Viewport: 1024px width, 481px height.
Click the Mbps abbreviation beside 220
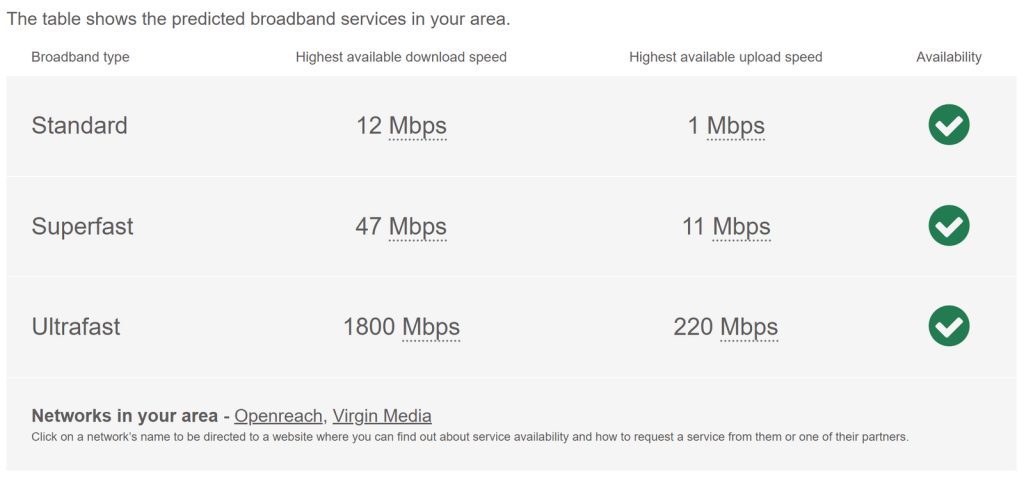(749, 327)
